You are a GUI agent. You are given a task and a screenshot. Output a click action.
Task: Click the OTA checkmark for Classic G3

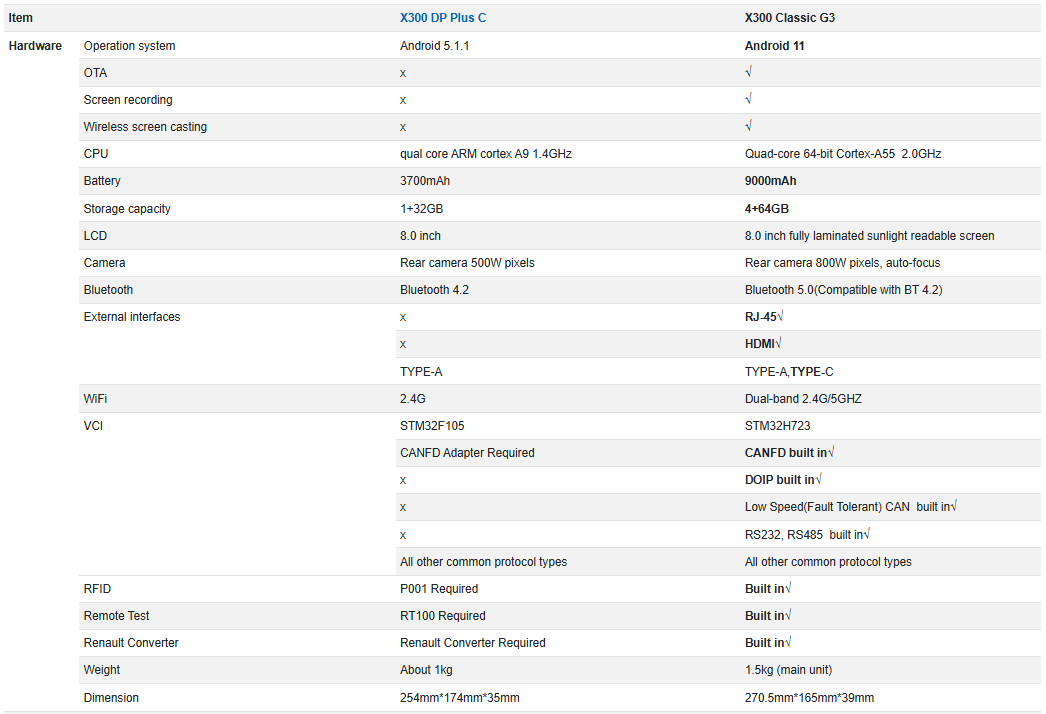point(748,72)
